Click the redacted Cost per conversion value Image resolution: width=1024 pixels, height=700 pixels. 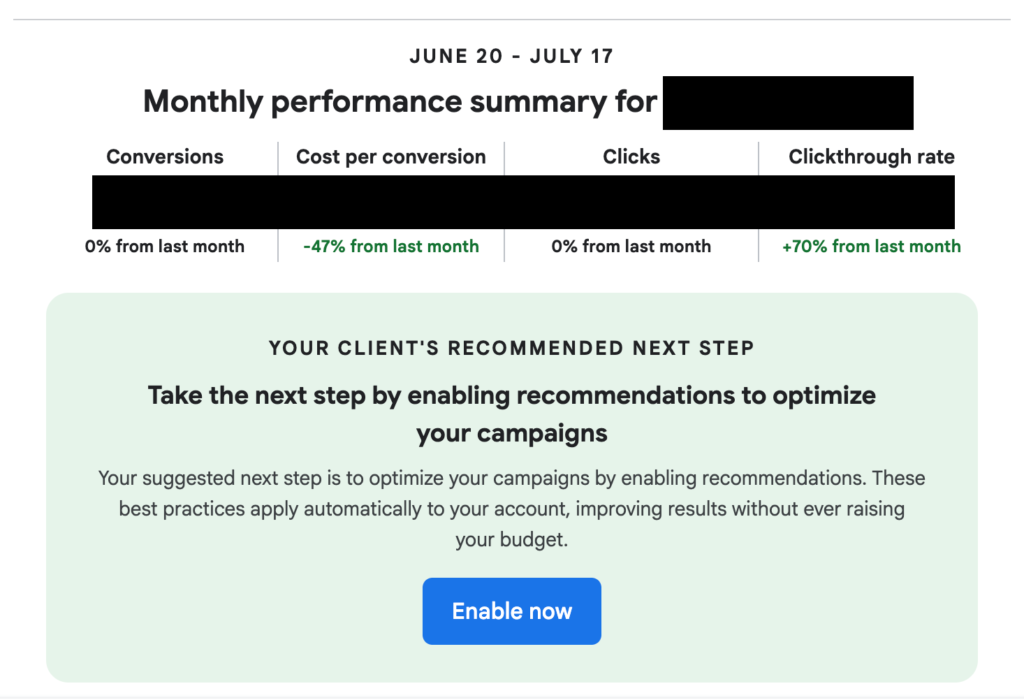pos(391,202)
